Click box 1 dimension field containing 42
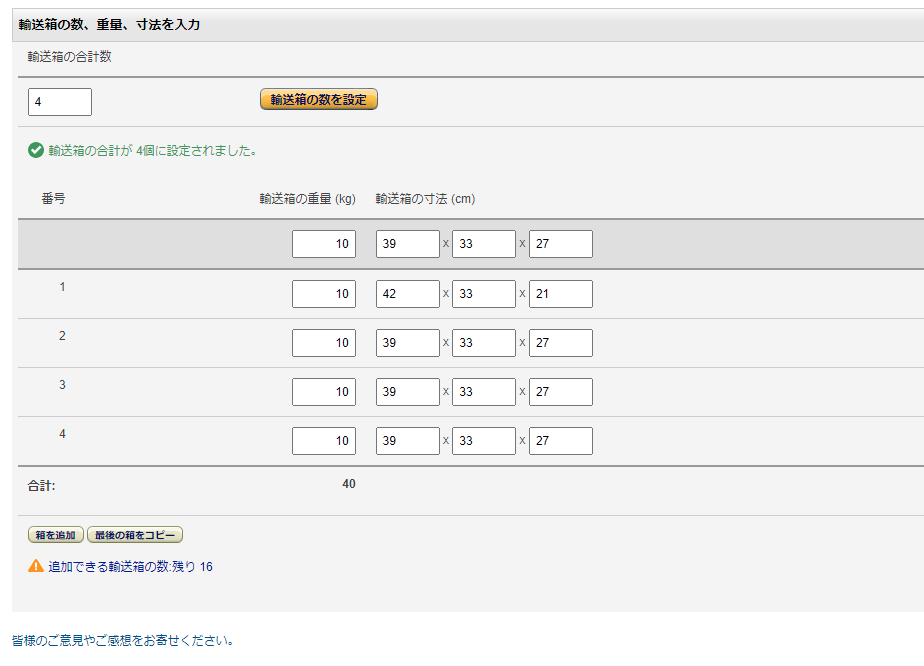This screenshot has height=666, width=924. 407,294
